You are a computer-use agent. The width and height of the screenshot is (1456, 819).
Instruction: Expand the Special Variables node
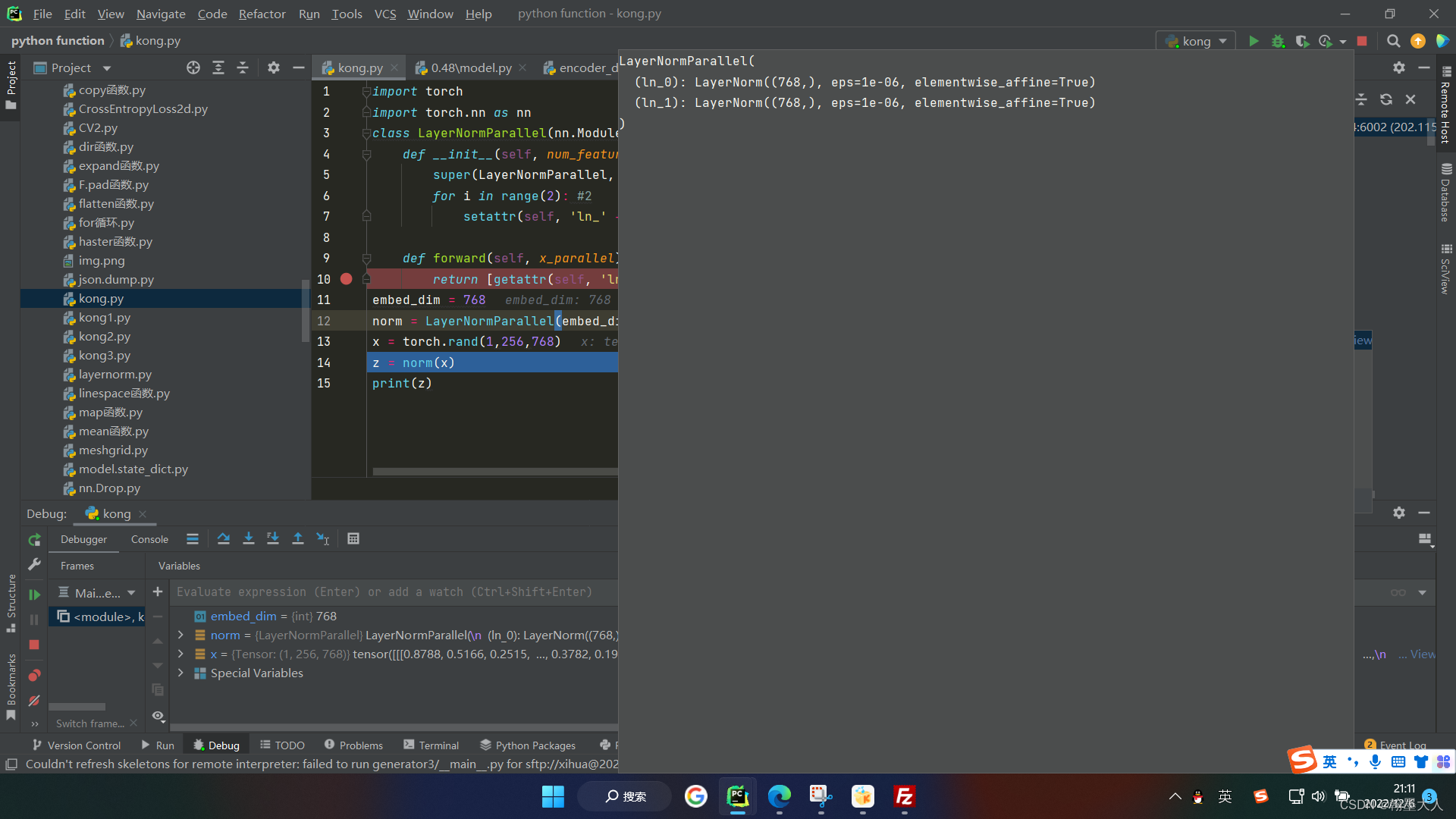coord(180,673)
